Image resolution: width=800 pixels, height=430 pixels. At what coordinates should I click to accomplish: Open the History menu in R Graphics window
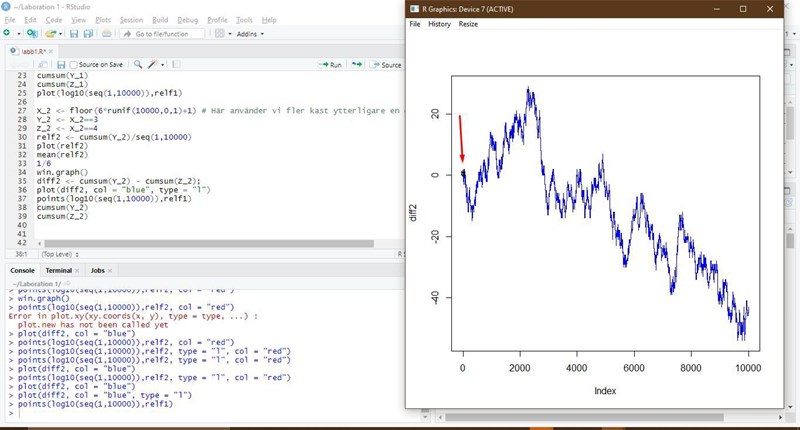tap(439, 24)
